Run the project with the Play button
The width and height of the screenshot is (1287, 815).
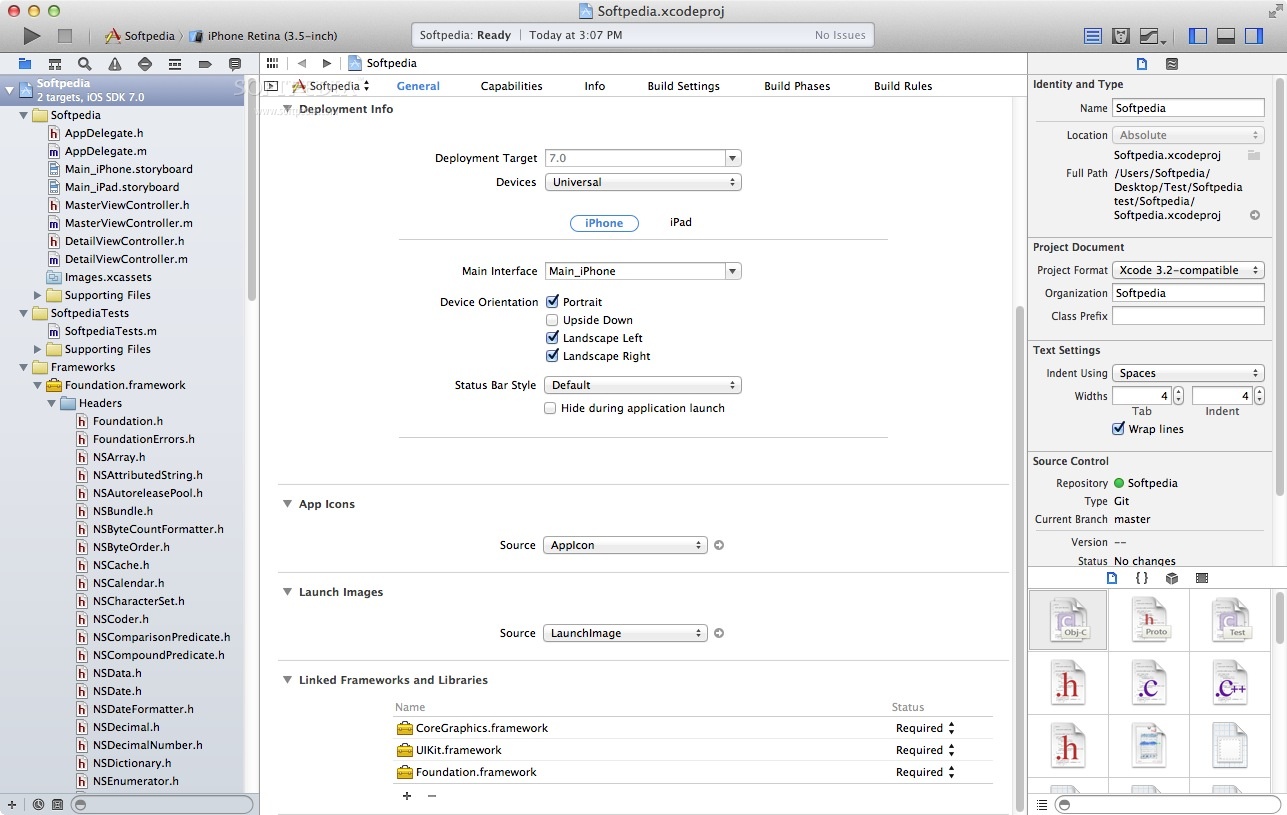pos(32,36)
